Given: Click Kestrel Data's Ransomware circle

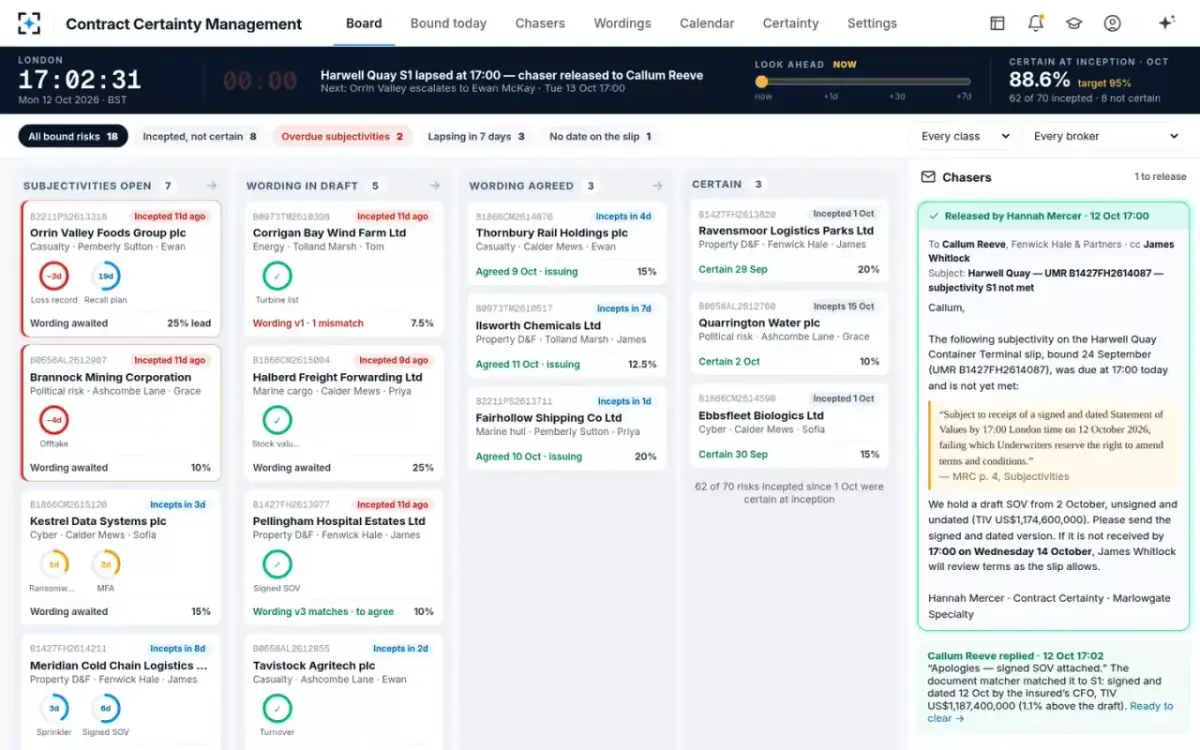Looking at the screenshot, I should [54, 564].
